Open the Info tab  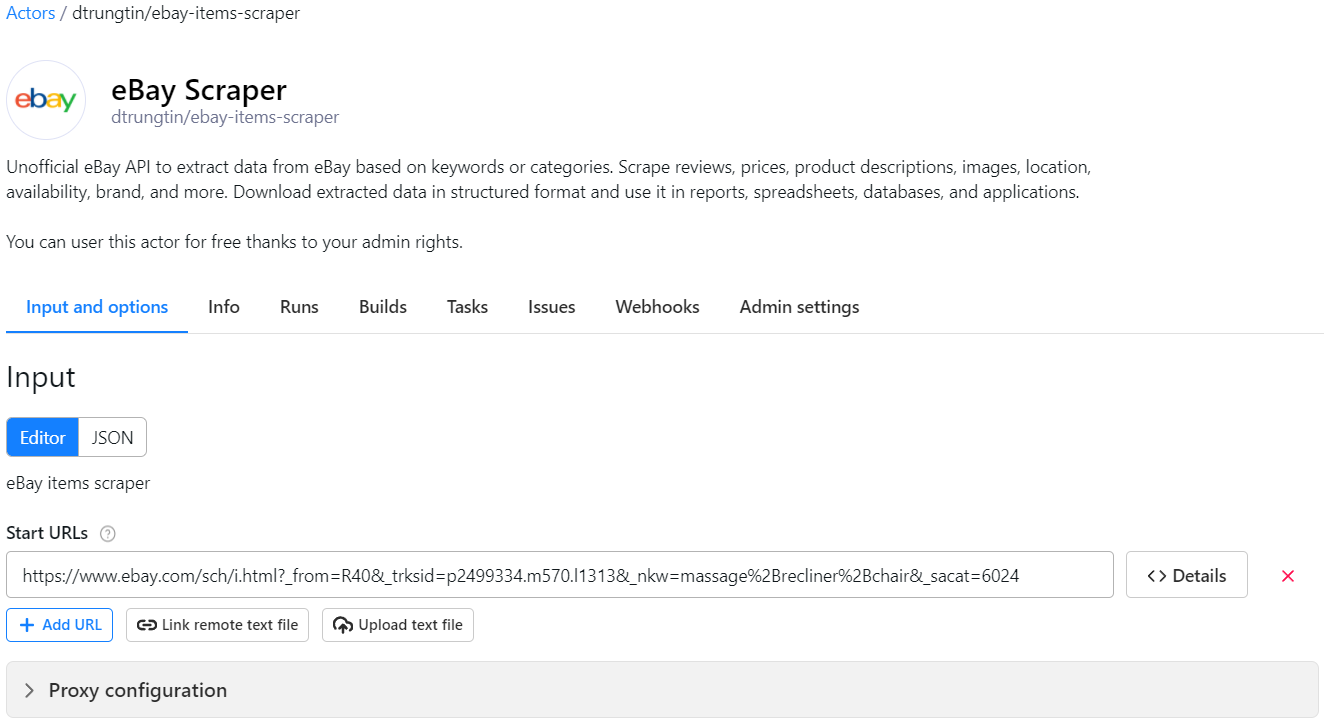[x=224, y=307]
